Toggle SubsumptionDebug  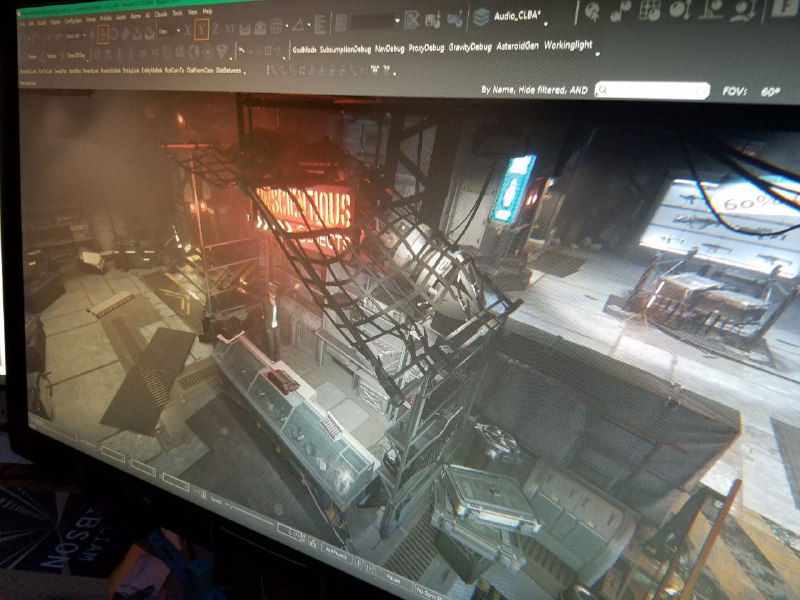coord(345,49)
